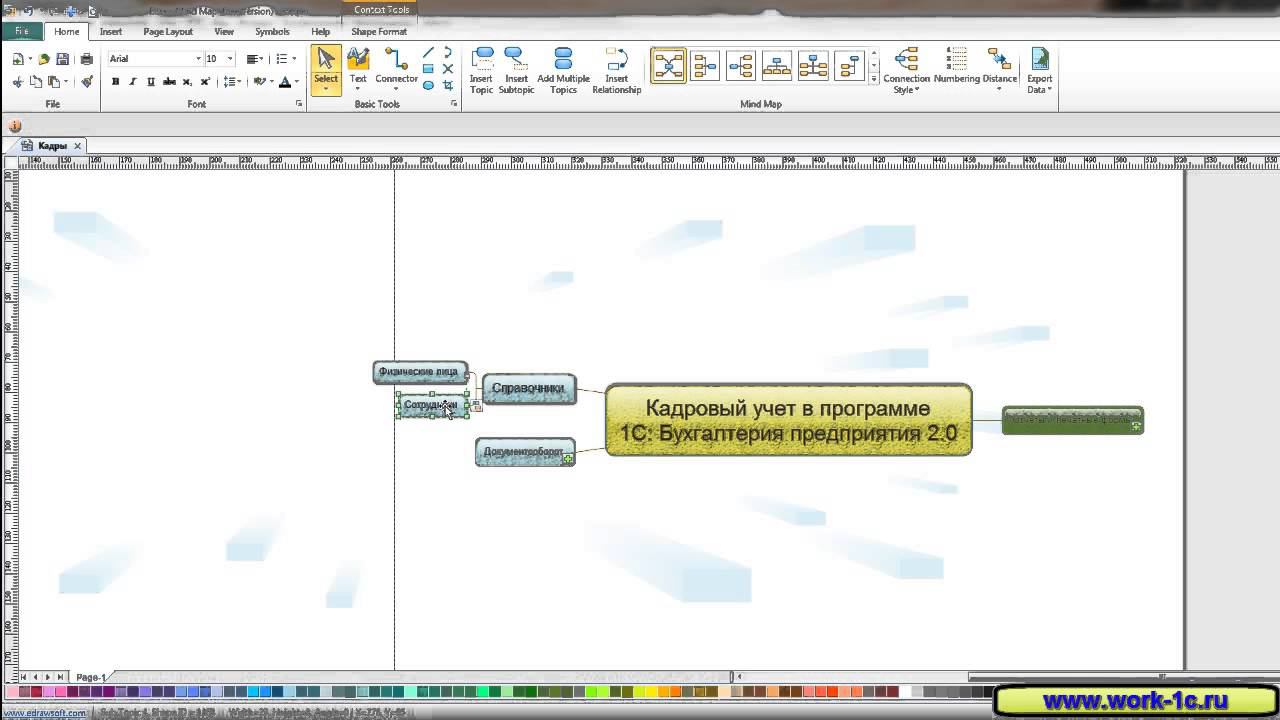Pick the rectangle shape tool
This screenshot has width=1280, height=720.
click(428, 69)
